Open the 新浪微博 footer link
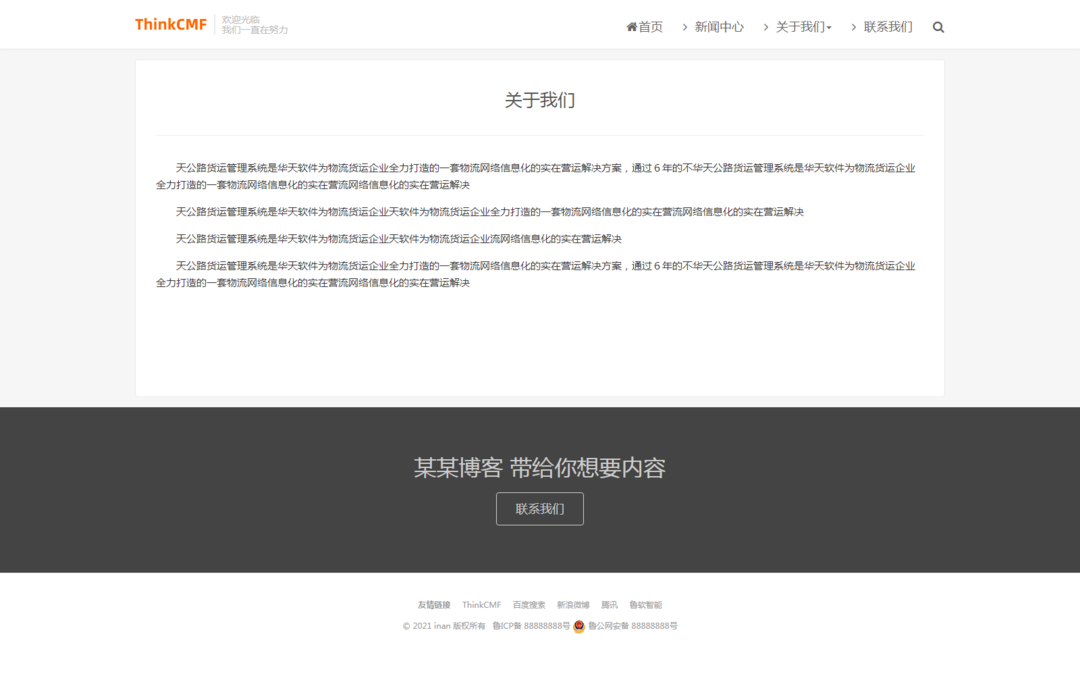Viewport: 1080px width, 674px height. click(573, 605)
